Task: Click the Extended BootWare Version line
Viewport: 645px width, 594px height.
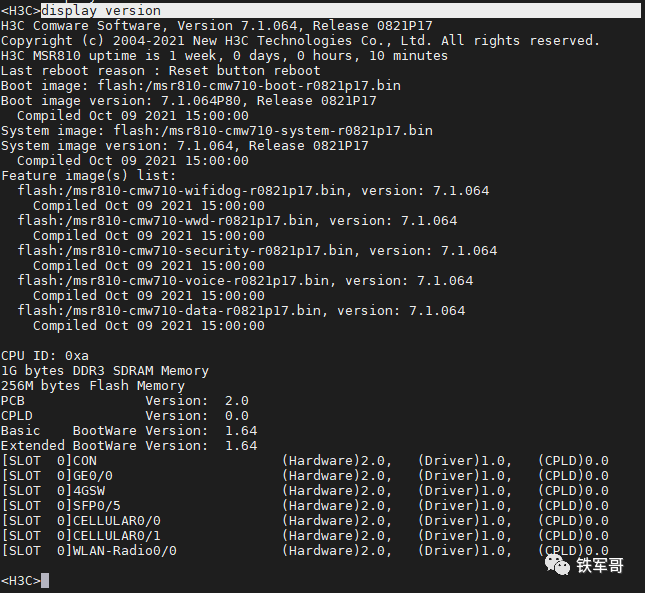Action: click(128, 446)
